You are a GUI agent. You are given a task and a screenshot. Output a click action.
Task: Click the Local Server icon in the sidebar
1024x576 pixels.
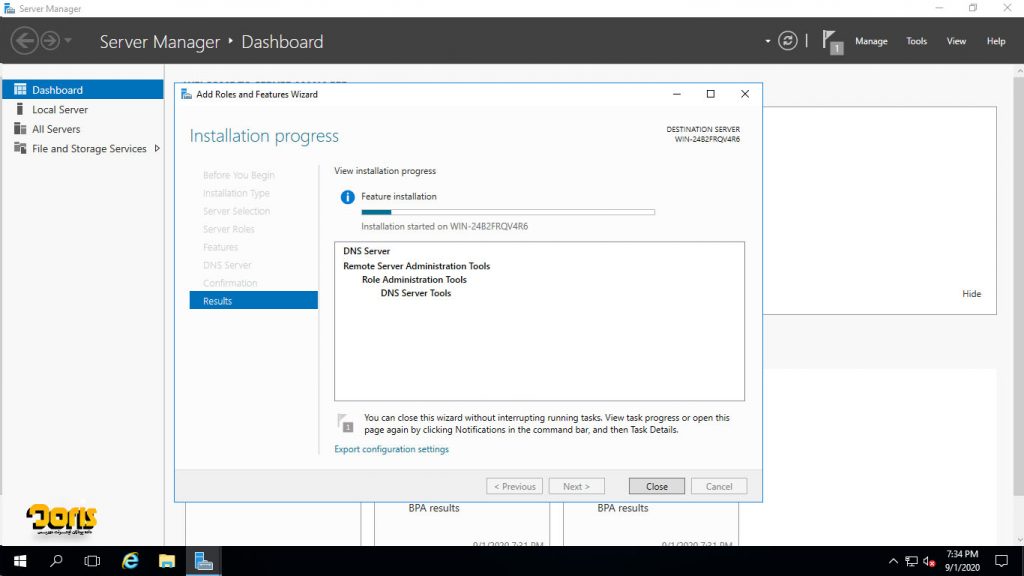[x=20, y=109]
